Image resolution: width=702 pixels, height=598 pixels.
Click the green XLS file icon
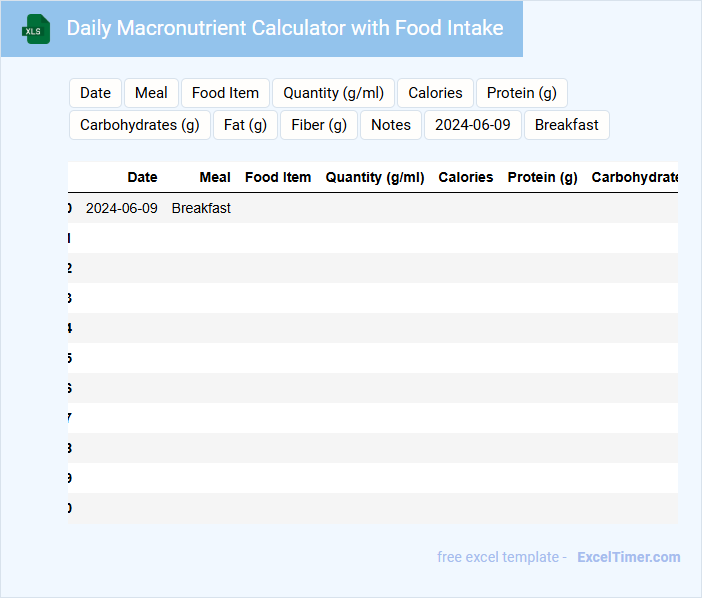pos(37,29)
